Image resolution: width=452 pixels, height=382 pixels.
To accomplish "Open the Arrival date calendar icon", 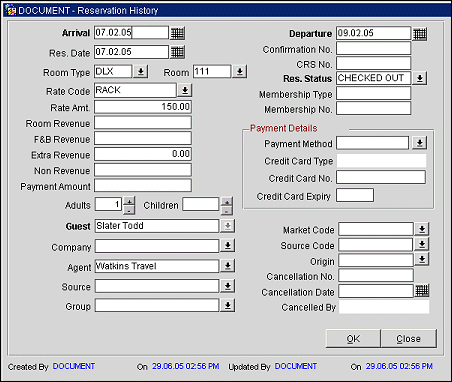I will [177, 33].
